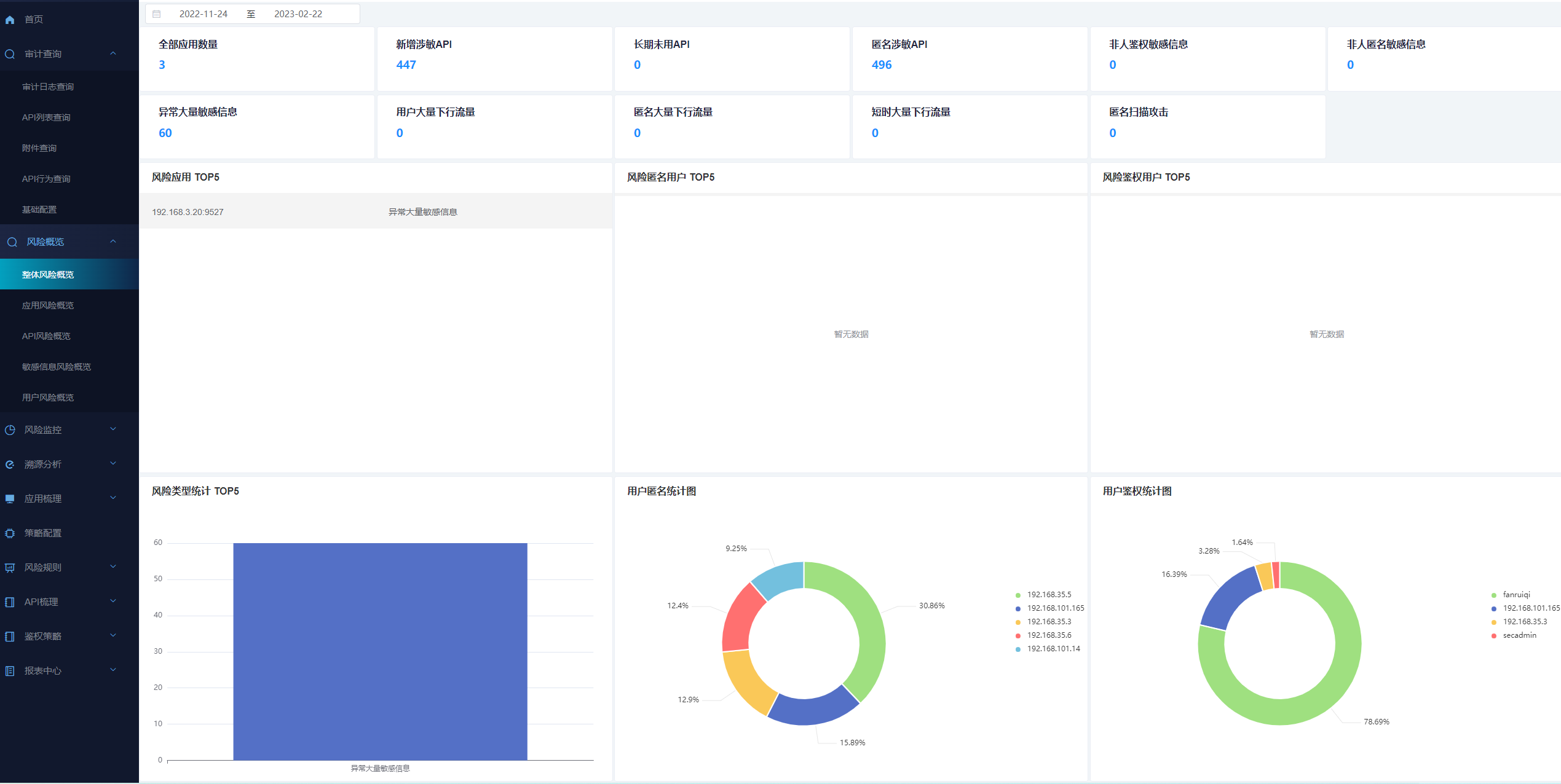The height and width of the screenshot is (784, 1561).
Task: Go to 首页 in sidebar
Action: click(x=69, y=20)
